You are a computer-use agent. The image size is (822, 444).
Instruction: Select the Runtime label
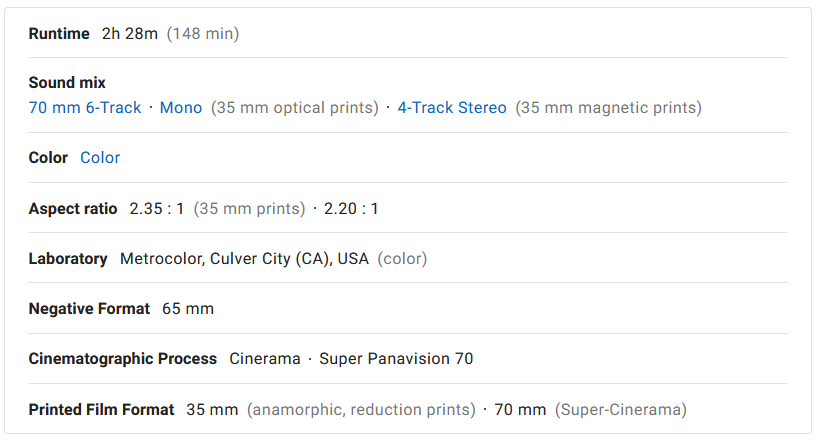point(59,34)
